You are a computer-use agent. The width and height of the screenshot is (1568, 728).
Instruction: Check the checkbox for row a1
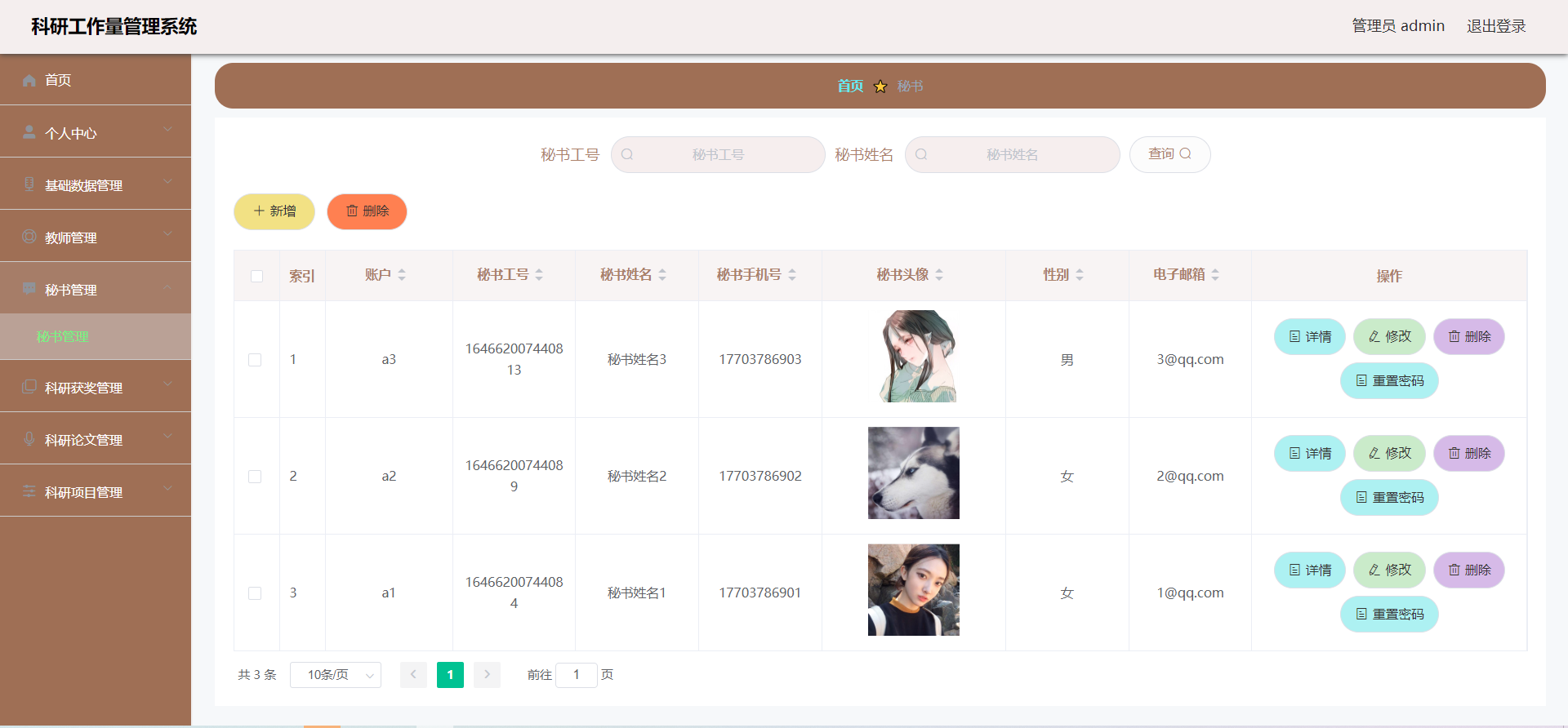[255, 593]
